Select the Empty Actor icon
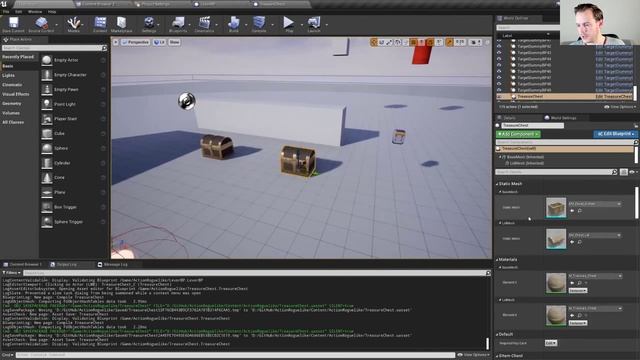 [x=47, y=60]
